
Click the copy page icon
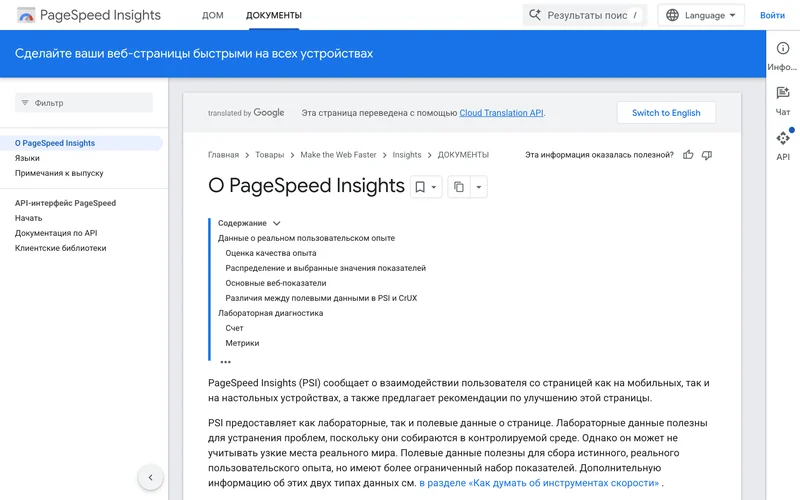(x=459, y=187)
